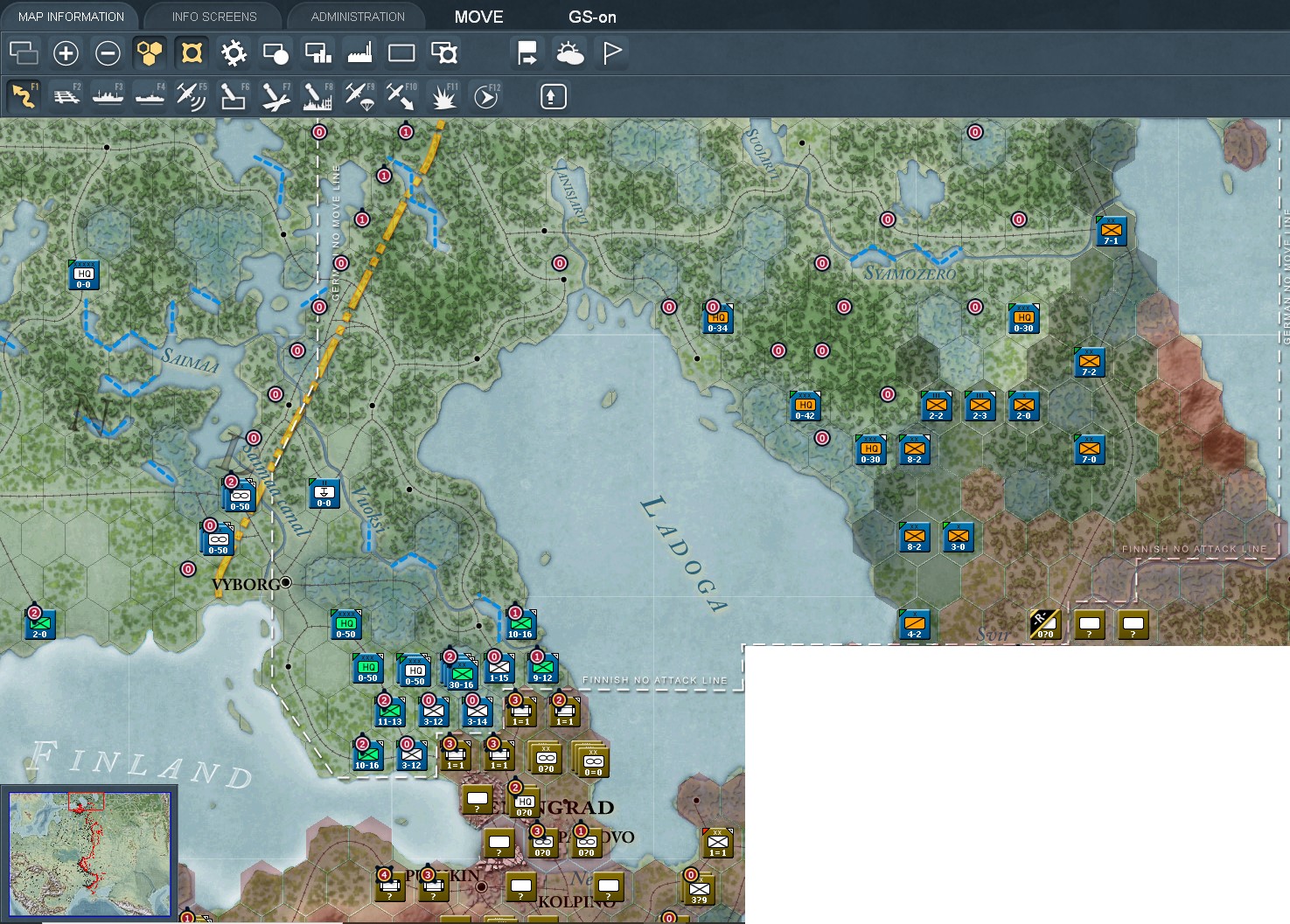Click the factory icon in the toolbar
Screen dimensions: 1290x924
359,53
